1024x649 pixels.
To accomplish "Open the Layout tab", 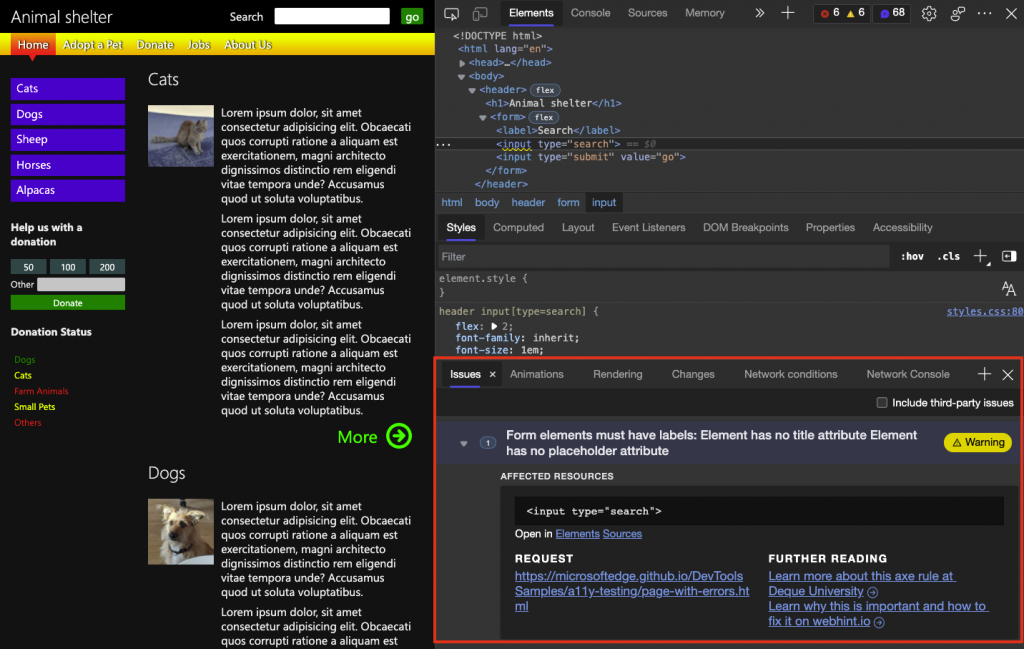I will point(578,227).
